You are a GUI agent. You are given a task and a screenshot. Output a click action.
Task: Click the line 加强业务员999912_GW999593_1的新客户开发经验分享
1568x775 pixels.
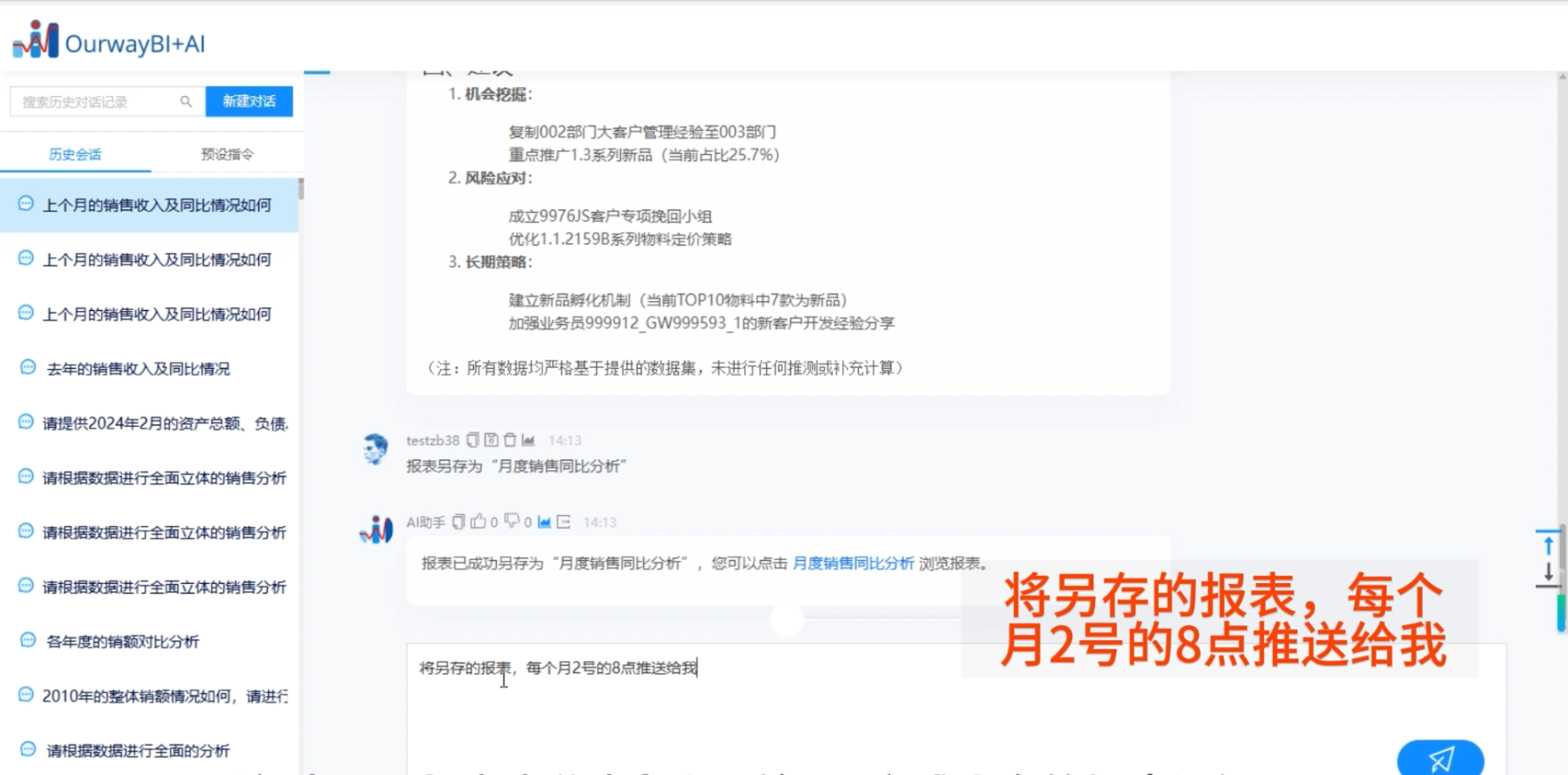pos(701,323)
